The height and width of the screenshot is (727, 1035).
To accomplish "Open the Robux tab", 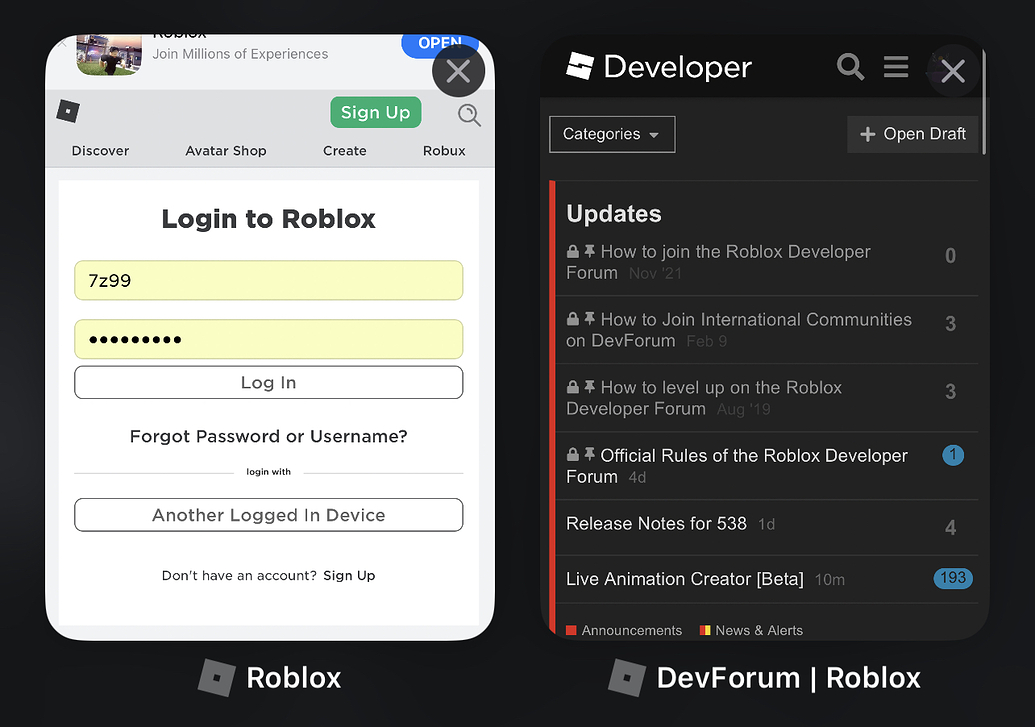I will point(443,150).
